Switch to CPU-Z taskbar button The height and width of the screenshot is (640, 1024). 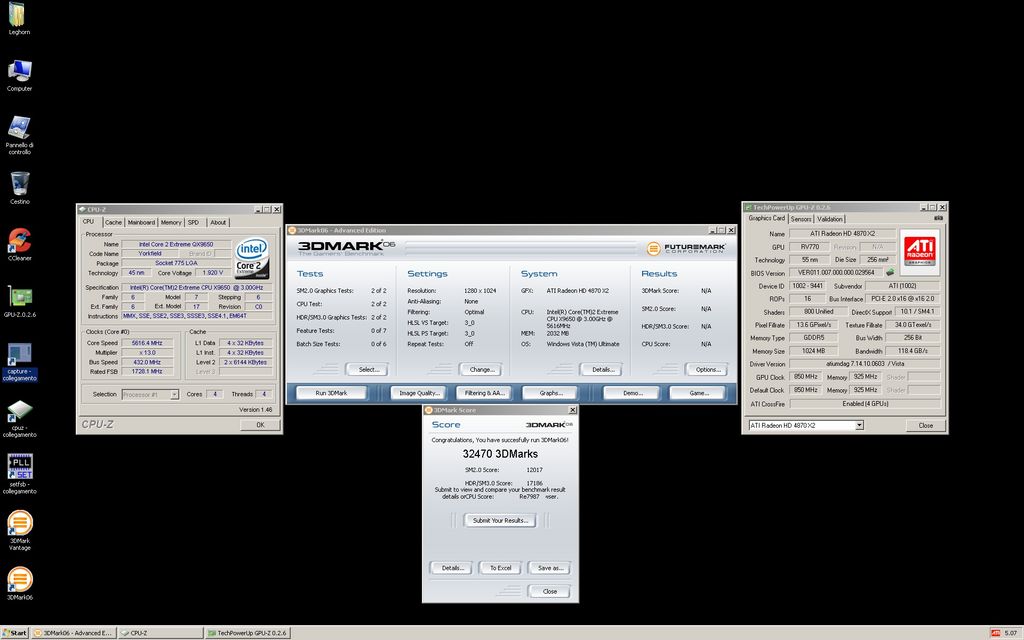click(161, 633)
